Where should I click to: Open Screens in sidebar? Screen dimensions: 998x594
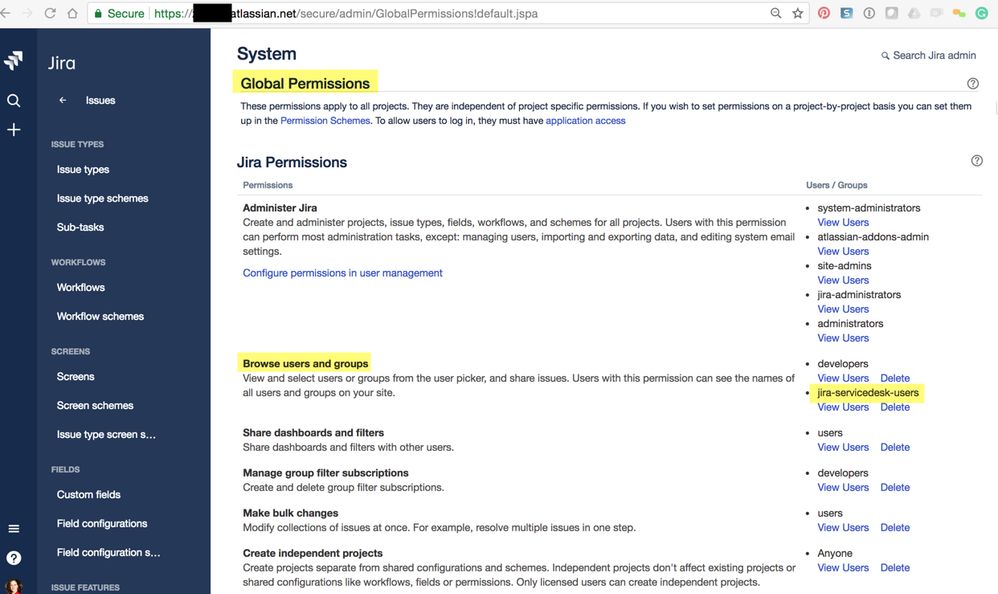coord(75,376)
